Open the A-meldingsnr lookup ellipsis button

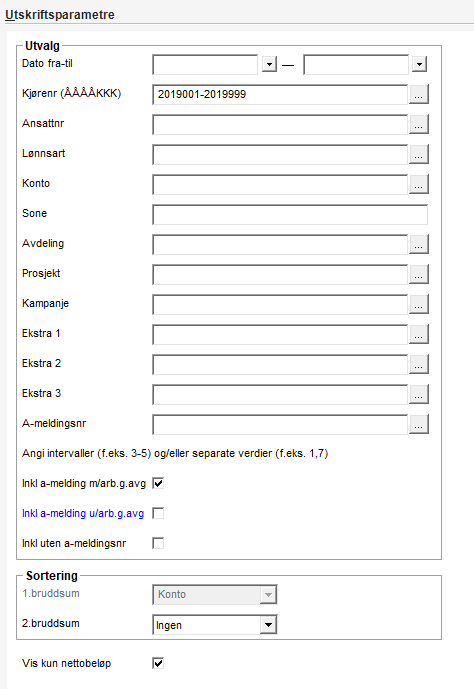pyautogui.click(x=419, y=424)
